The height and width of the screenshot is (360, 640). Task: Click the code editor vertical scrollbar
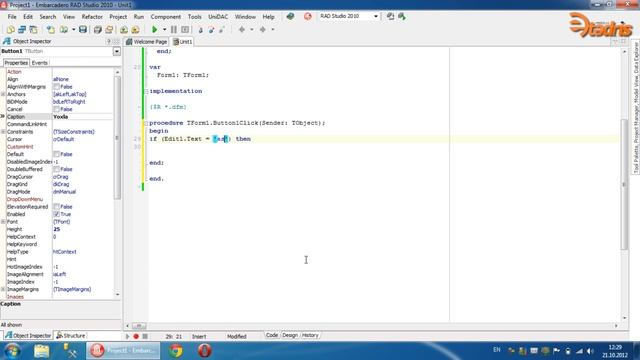tap(624, 184)
